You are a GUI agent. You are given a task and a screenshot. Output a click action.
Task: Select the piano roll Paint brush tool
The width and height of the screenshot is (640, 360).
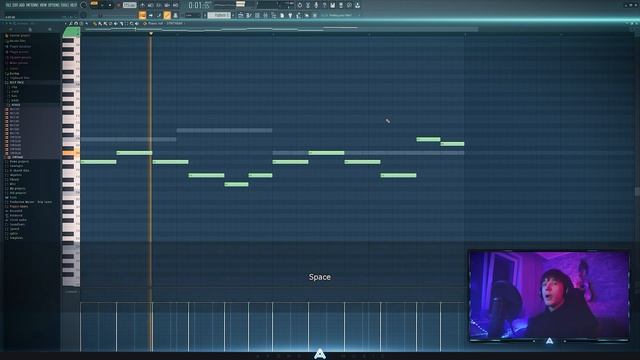[100, 23]
